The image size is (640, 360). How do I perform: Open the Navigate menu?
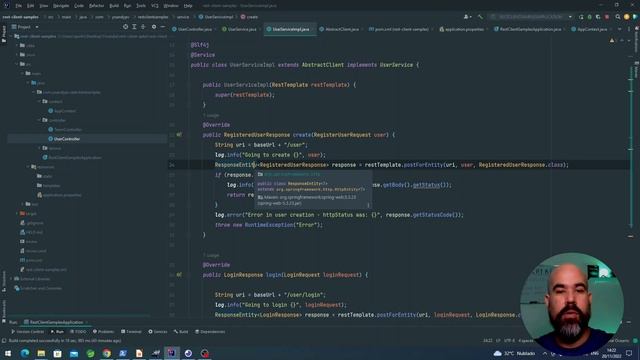pos(61,6)
